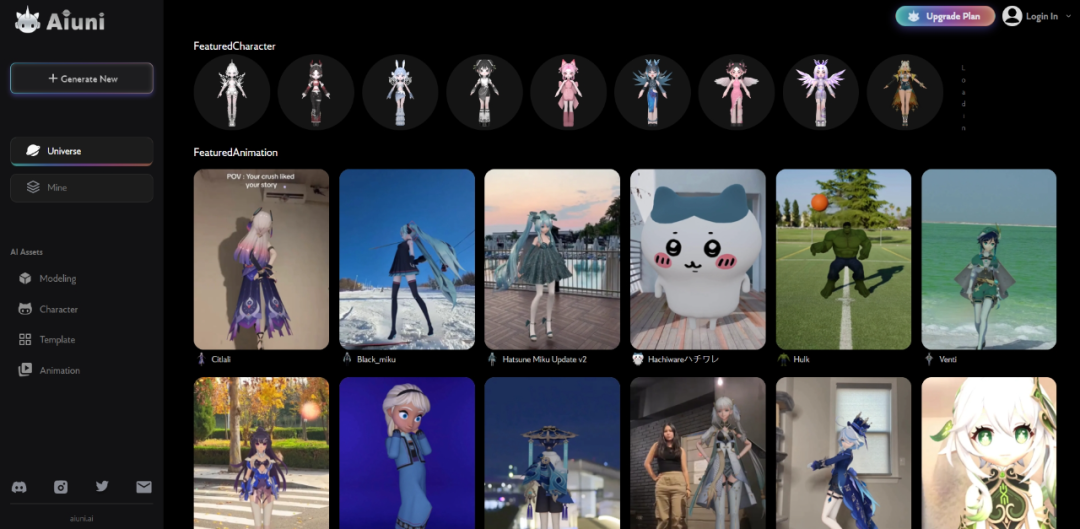Expand the Login In dropdown arrow

1068,17
